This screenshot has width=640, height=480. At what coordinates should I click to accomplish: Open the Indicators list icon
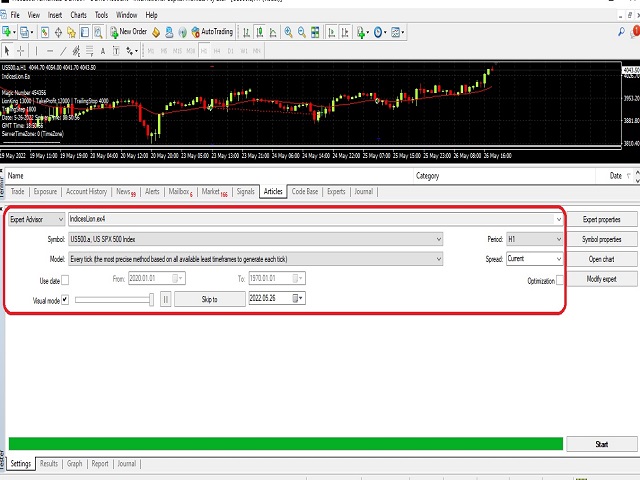coord(361,32)
